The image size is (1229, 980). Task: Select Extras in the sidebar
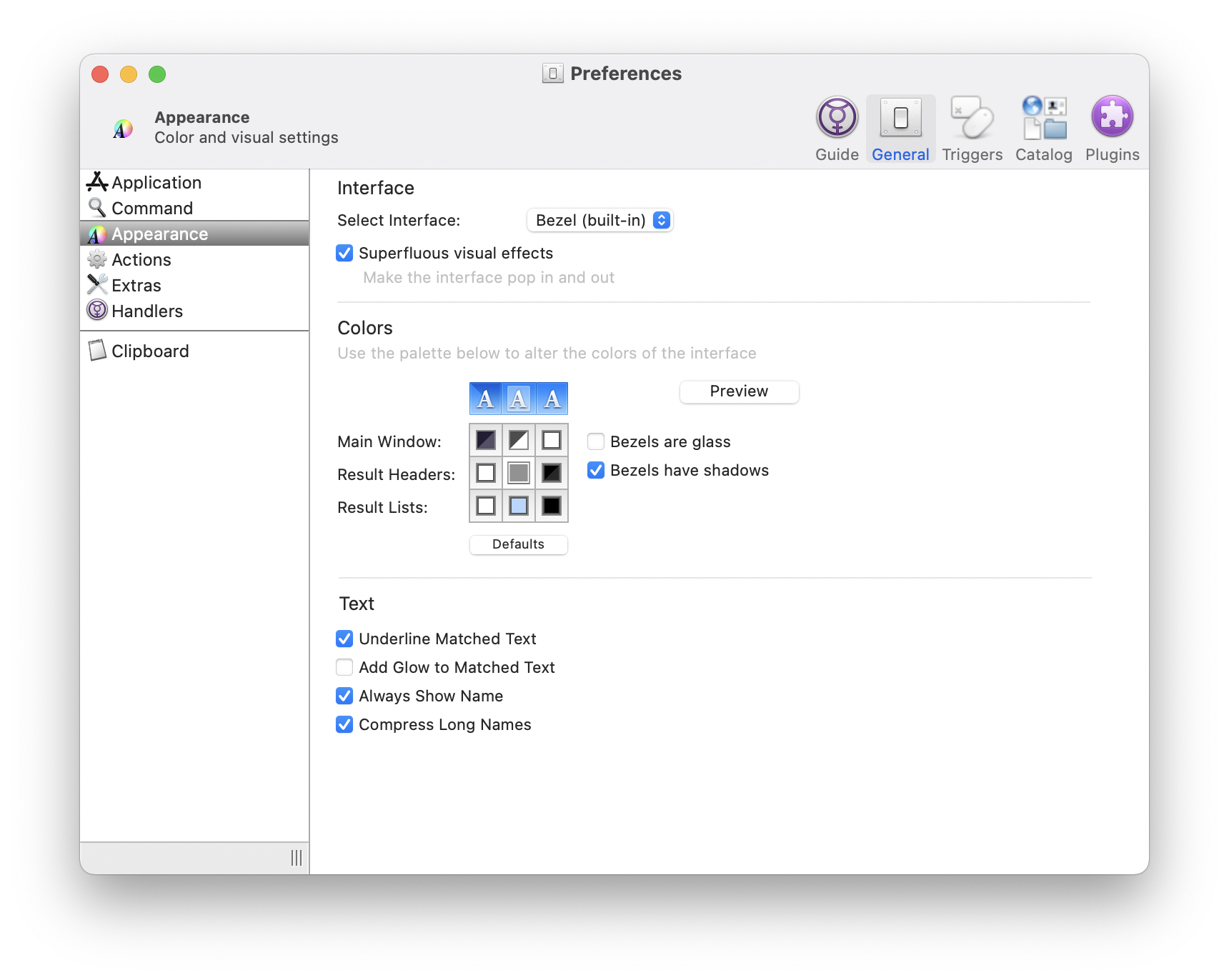194,285
